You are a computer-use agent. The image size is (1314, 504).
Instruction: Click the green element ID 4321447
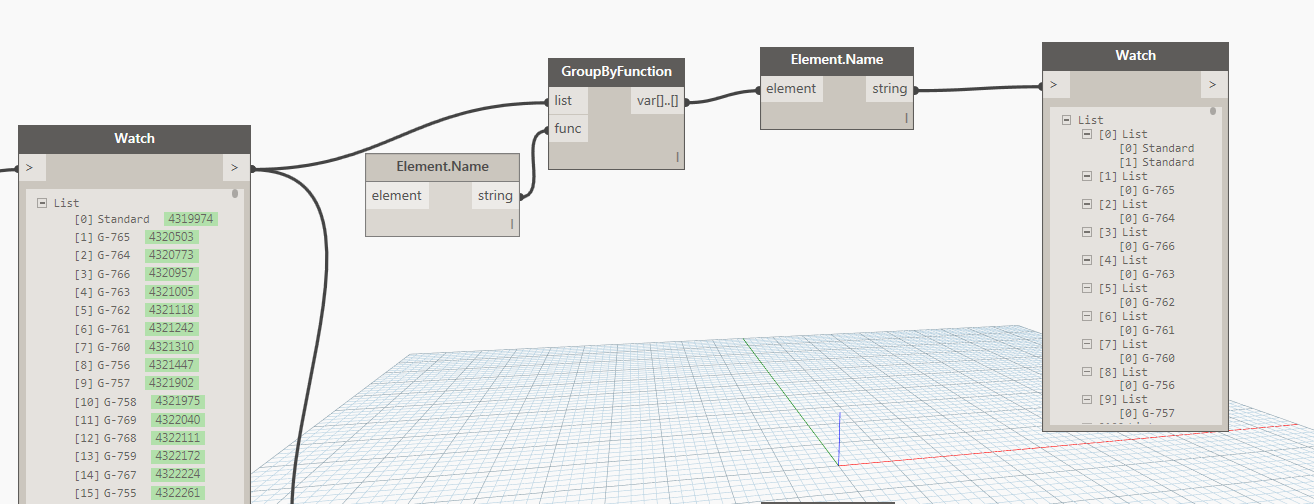171,365
